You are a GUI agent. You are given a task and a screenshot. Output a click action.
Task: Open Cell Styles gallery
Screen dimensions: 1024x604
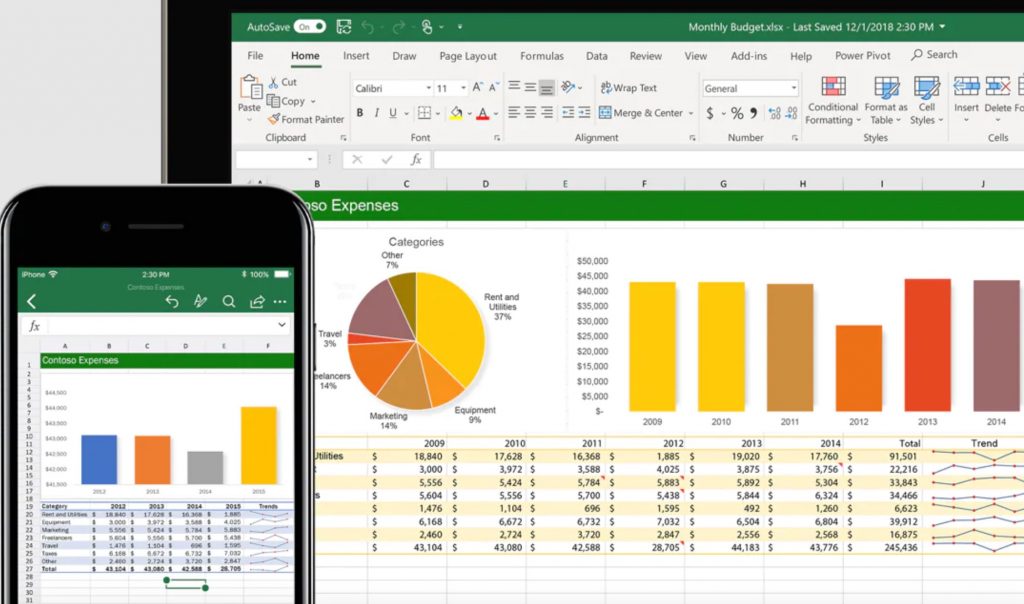tap(926, 100)
